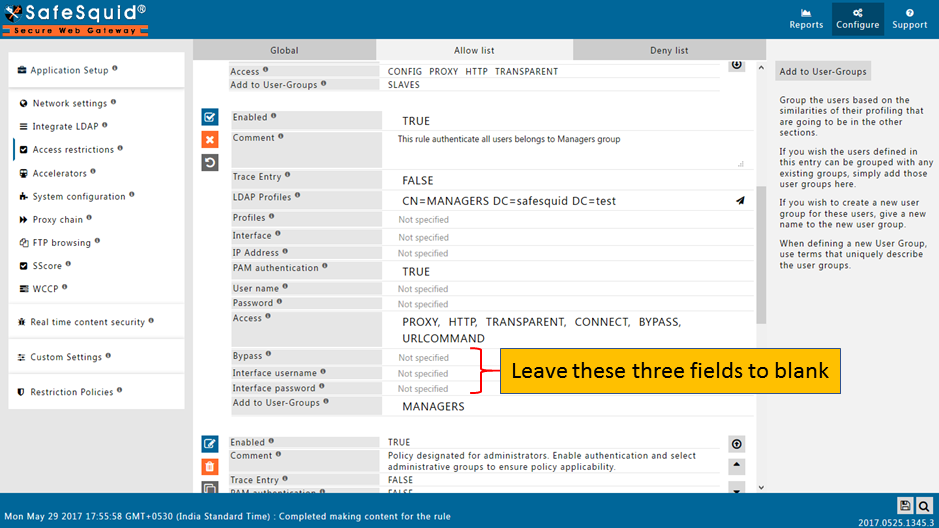Select Access restrictions in sidebar

click(73, 150)
